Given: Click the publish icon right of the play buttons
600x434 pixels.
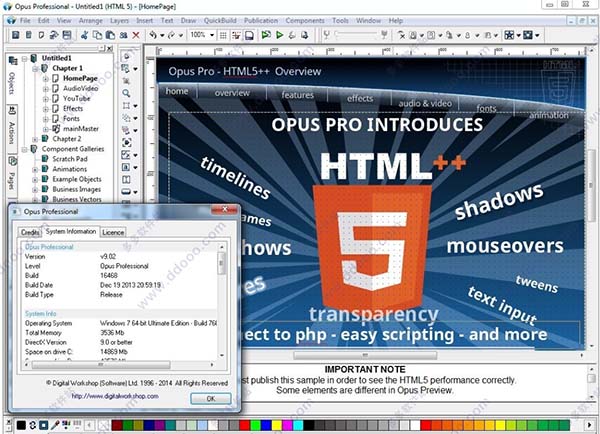Looking at the screenshot, I should (x=305, y=35).
